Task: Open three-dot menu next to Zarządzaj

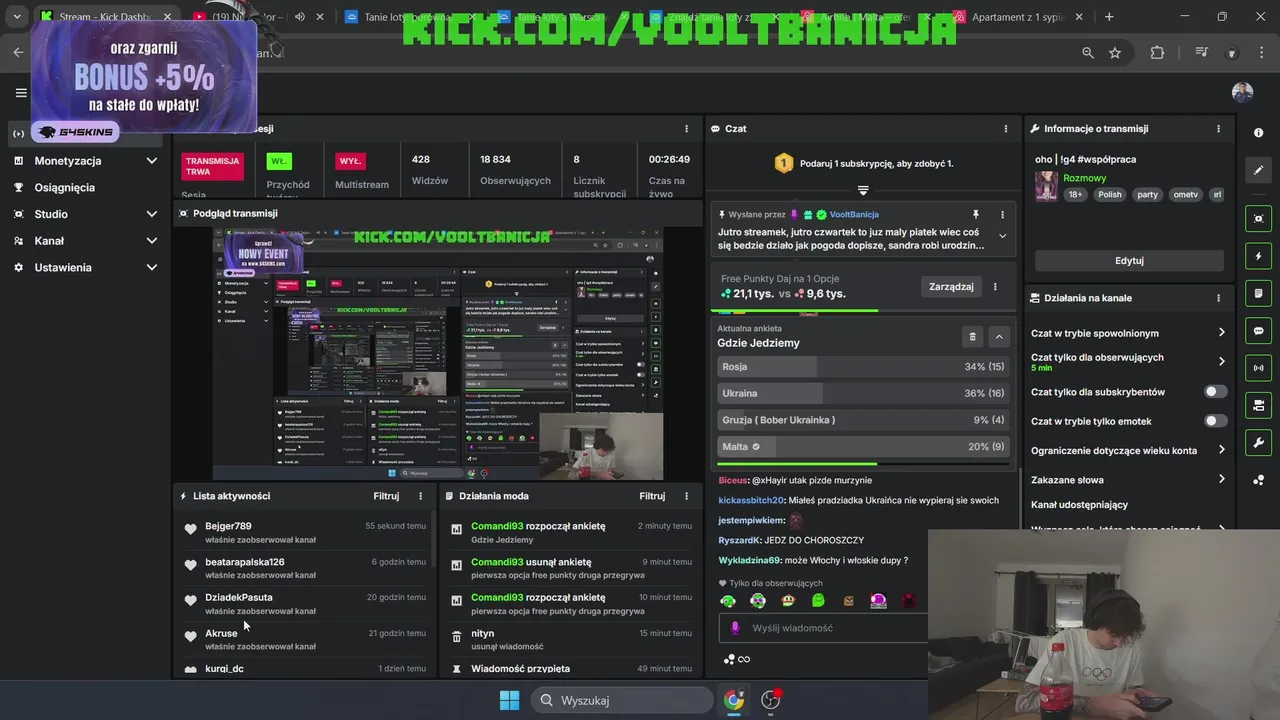Action: click(x=995, y=286)
